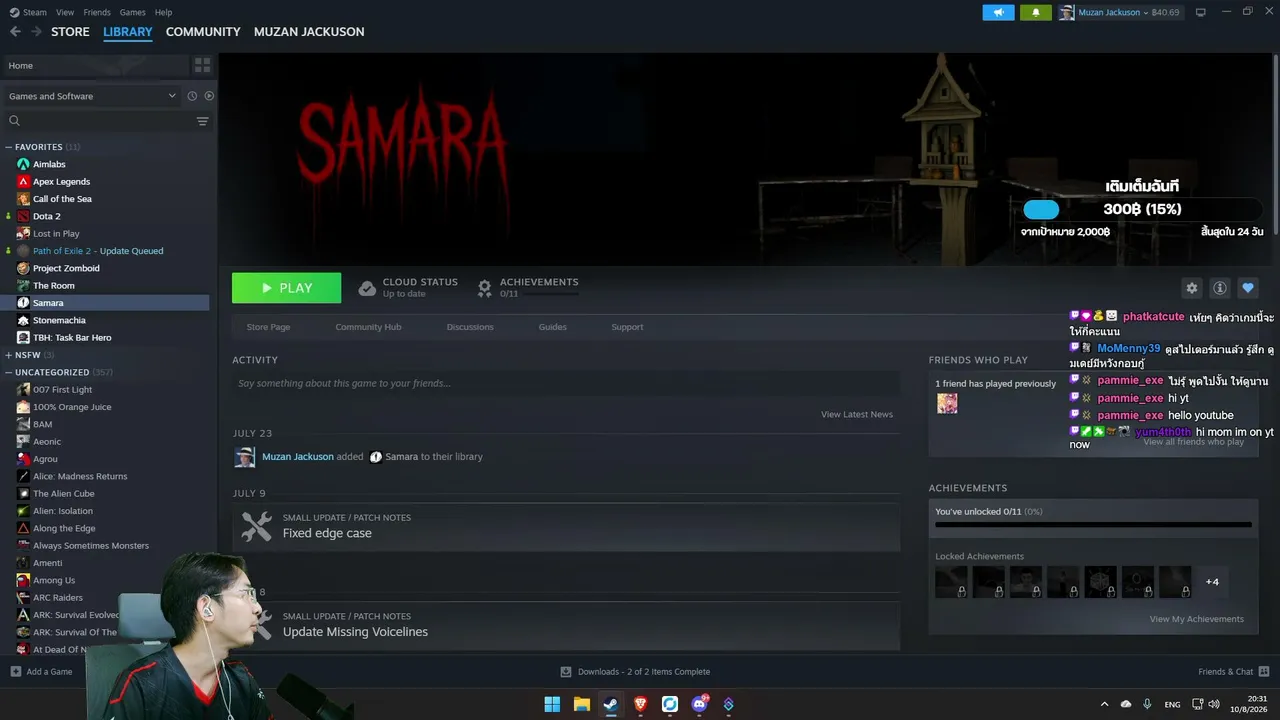
Task: Show the +4 more locked achievements
Action: (1212, 582)
